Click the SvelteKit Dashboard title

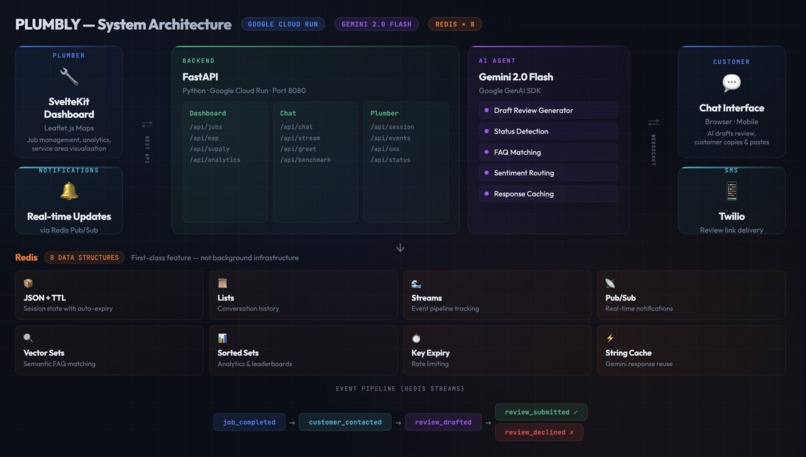(69, 108)
